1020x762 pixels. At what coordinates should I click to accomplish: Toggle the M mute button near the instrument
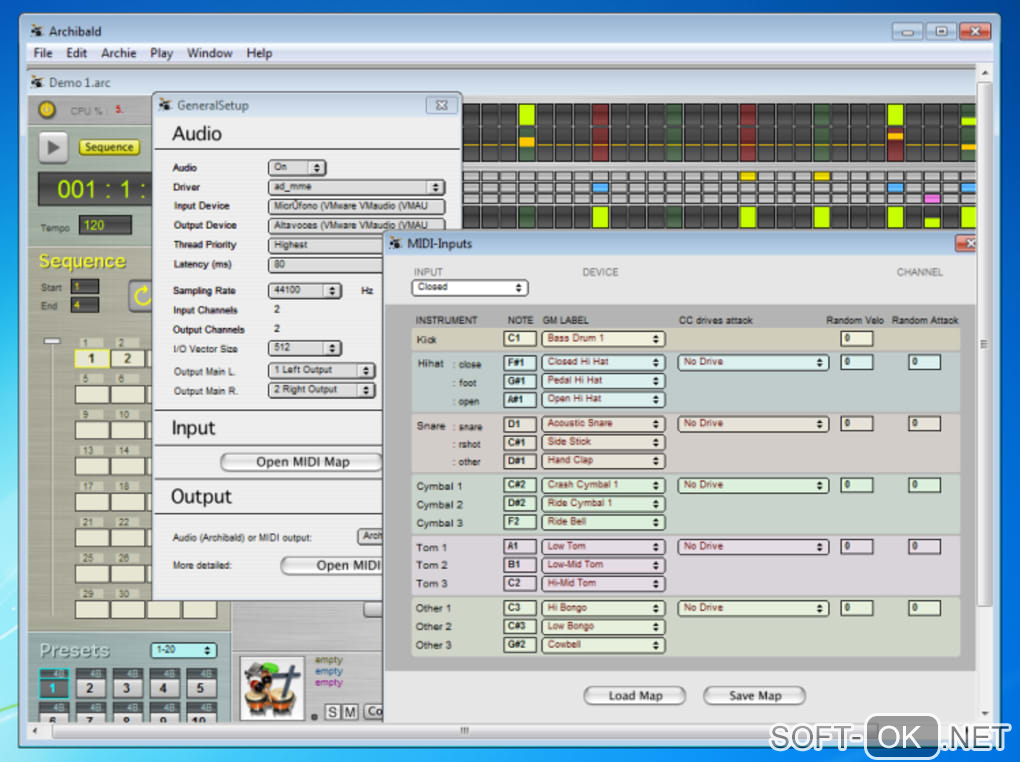point(350,711)
